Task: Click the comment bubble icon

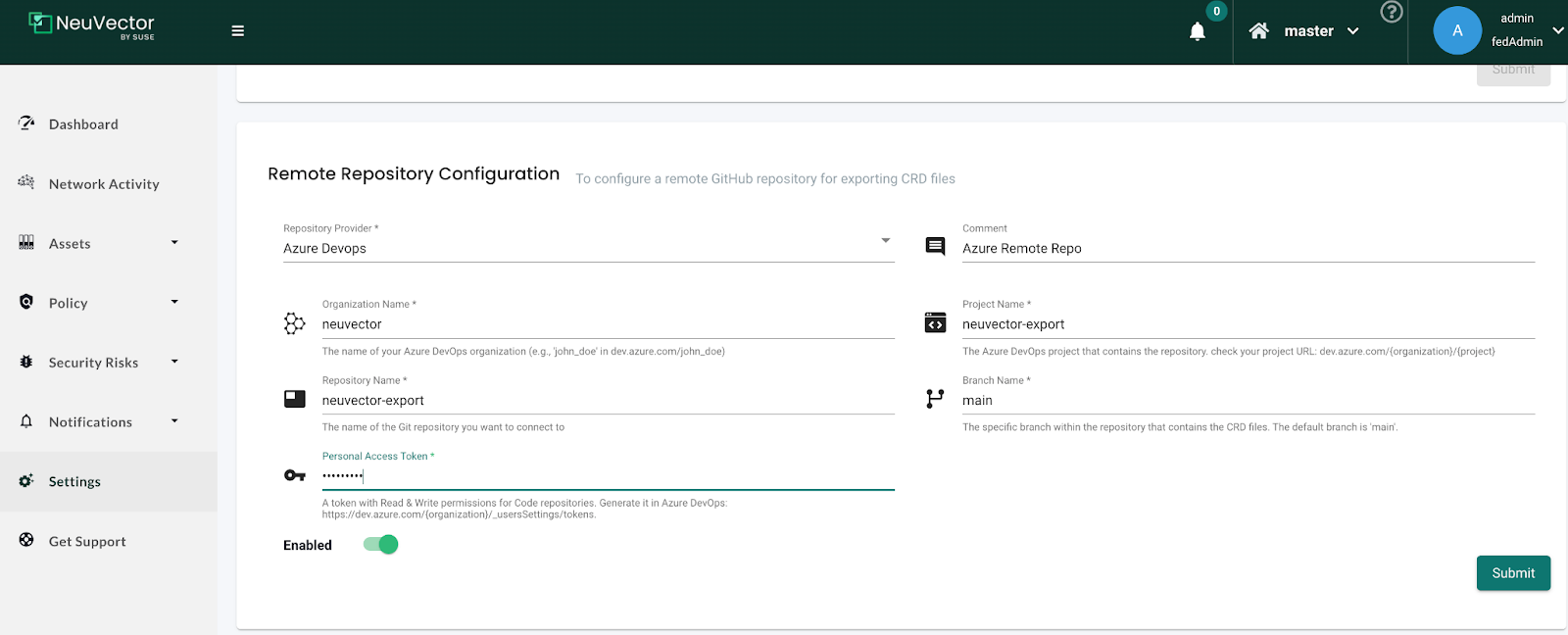Action: (936, 247)
